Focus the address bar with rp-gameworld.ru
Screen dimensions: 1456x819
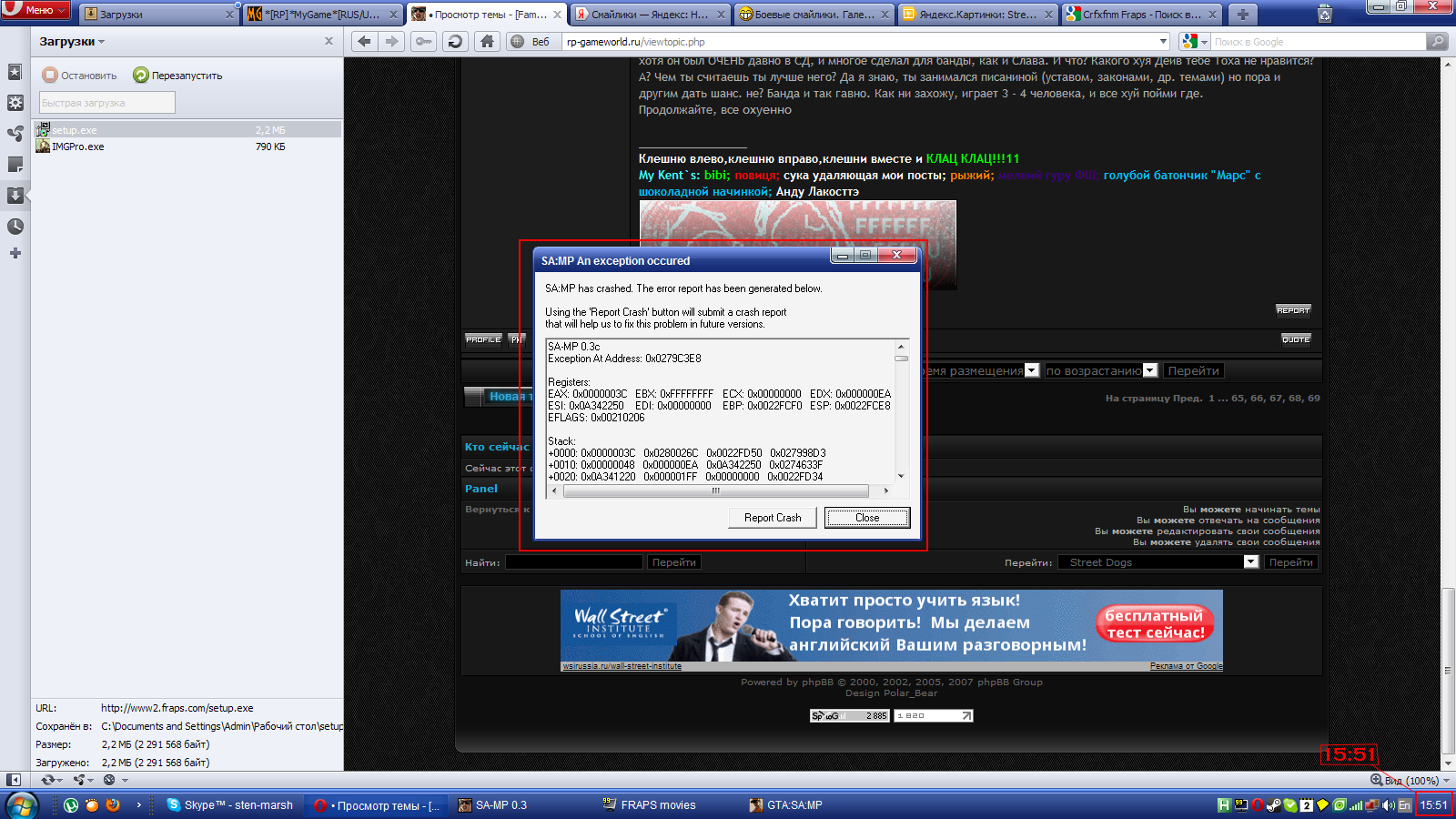click(x=860, y=42)
